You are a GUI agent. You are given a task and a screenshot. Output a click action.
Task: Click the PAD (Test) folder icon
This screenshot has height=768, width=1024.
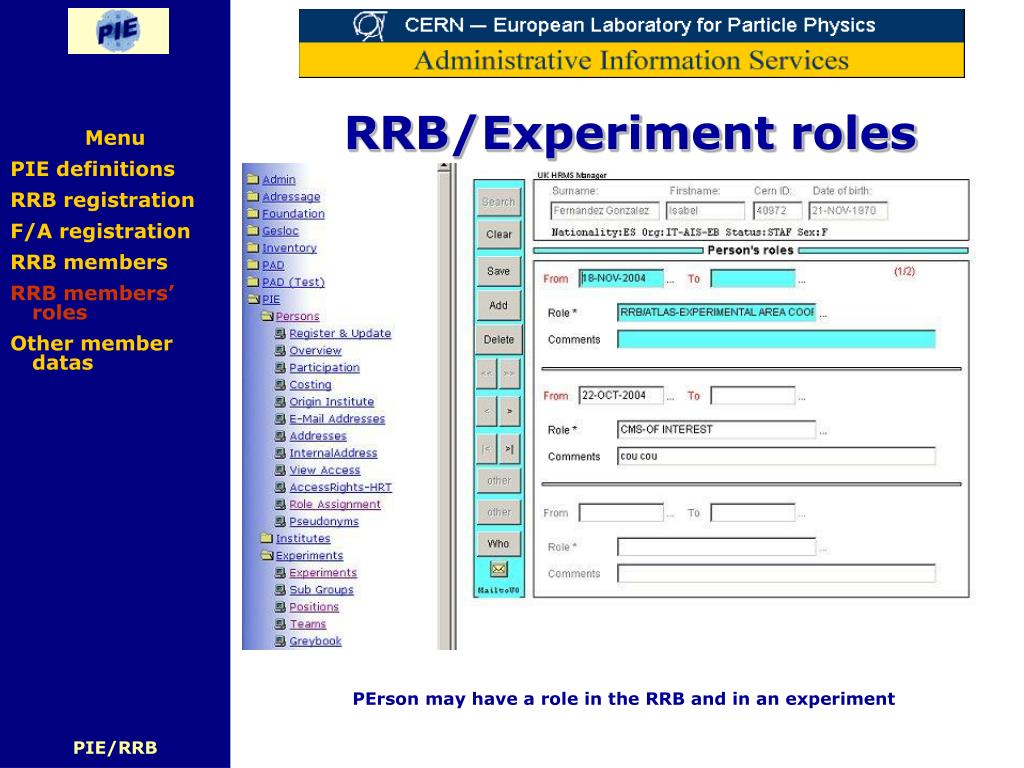pyautogui.click(x=253, y=281)
